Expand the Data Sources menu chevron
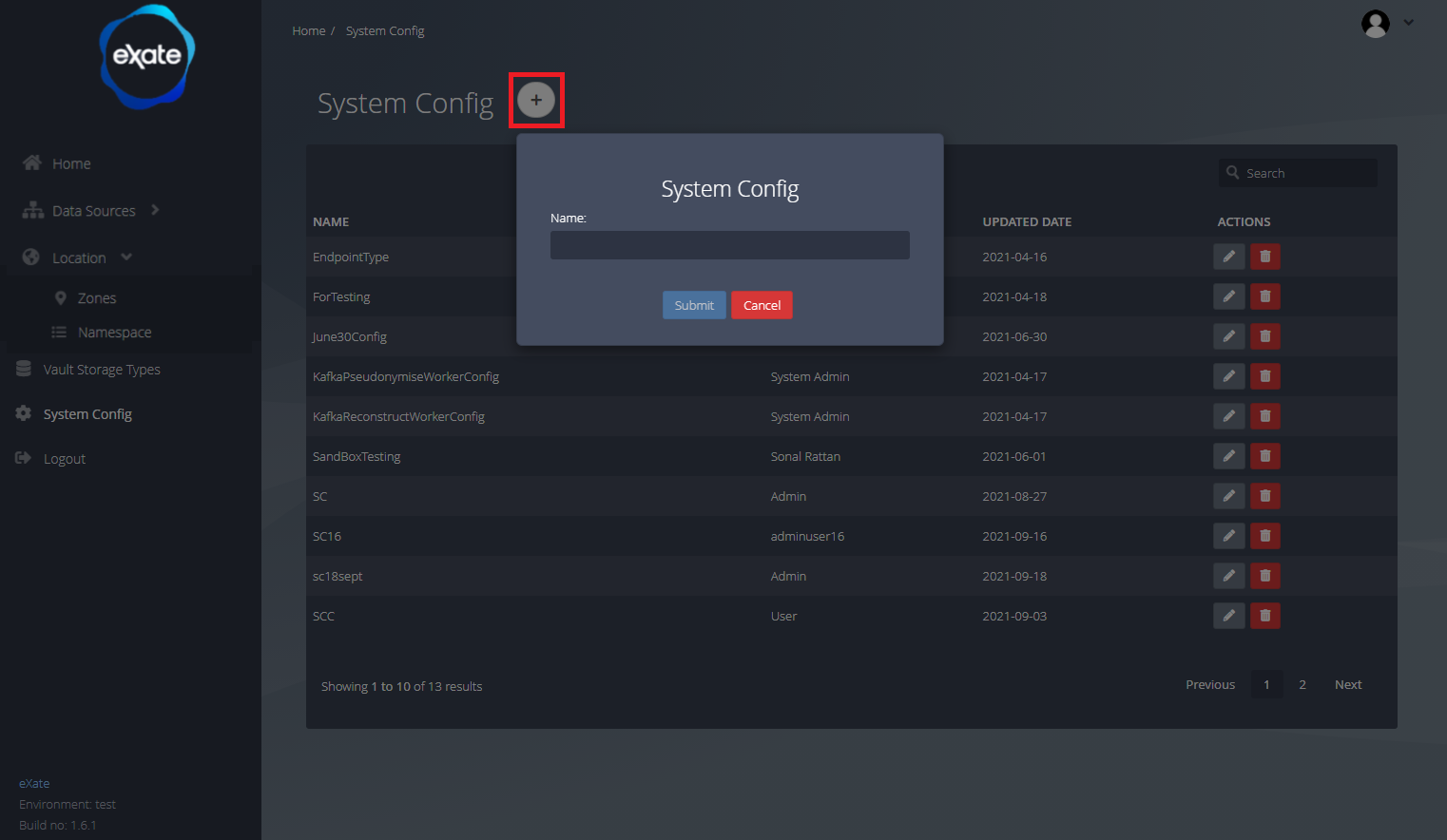 coord(155,210)
